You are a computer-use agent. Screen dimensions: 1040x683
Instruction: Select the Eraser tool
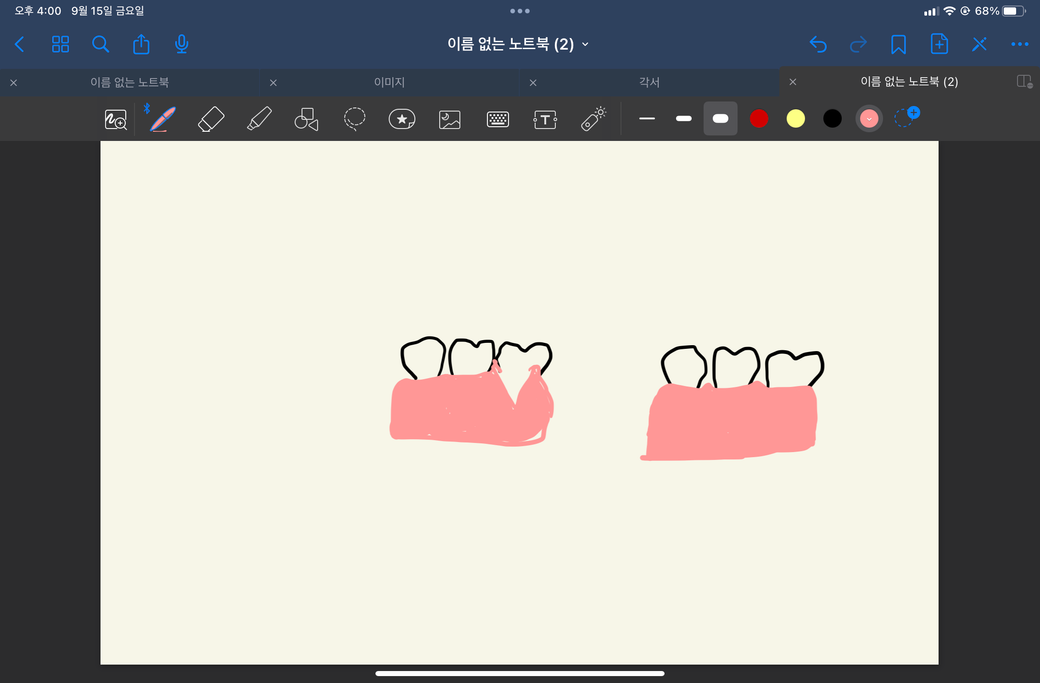(x=211, y=119)
